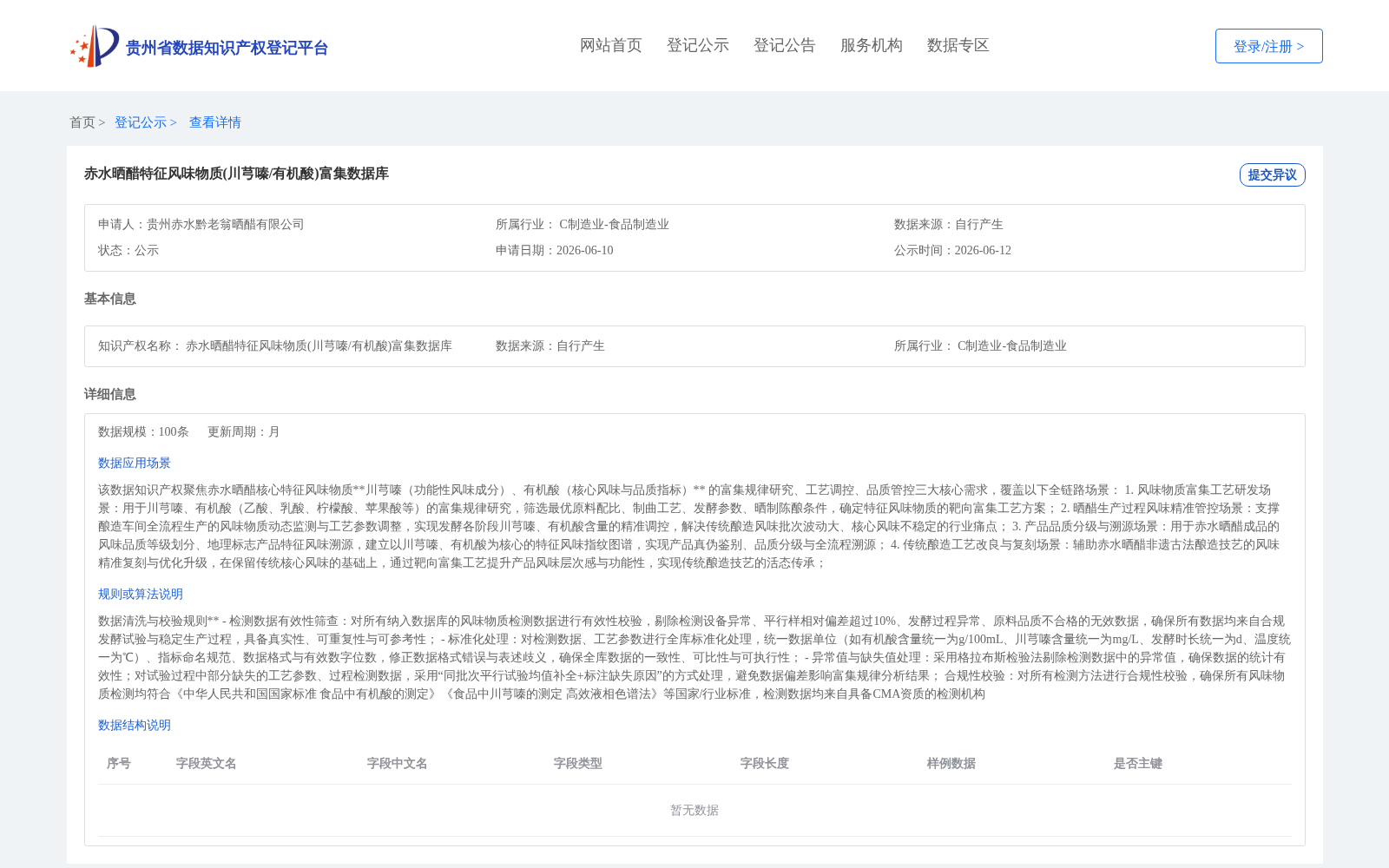
Task: Return to 首页 via breadcrumb
Action: pyautogui.click(x=82, y=122)
